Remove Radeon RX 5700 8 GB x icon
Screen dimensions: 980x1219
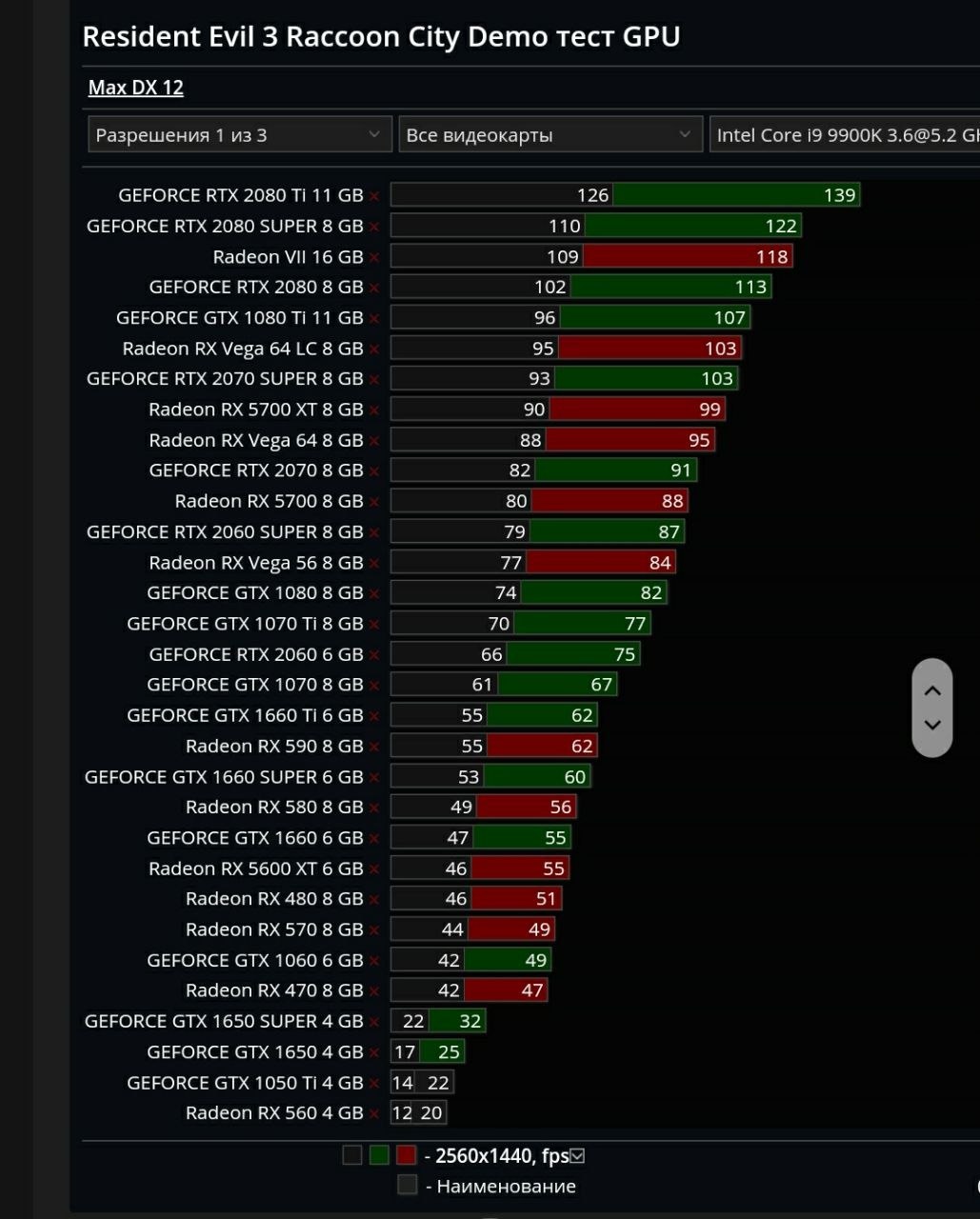(374, 502)
